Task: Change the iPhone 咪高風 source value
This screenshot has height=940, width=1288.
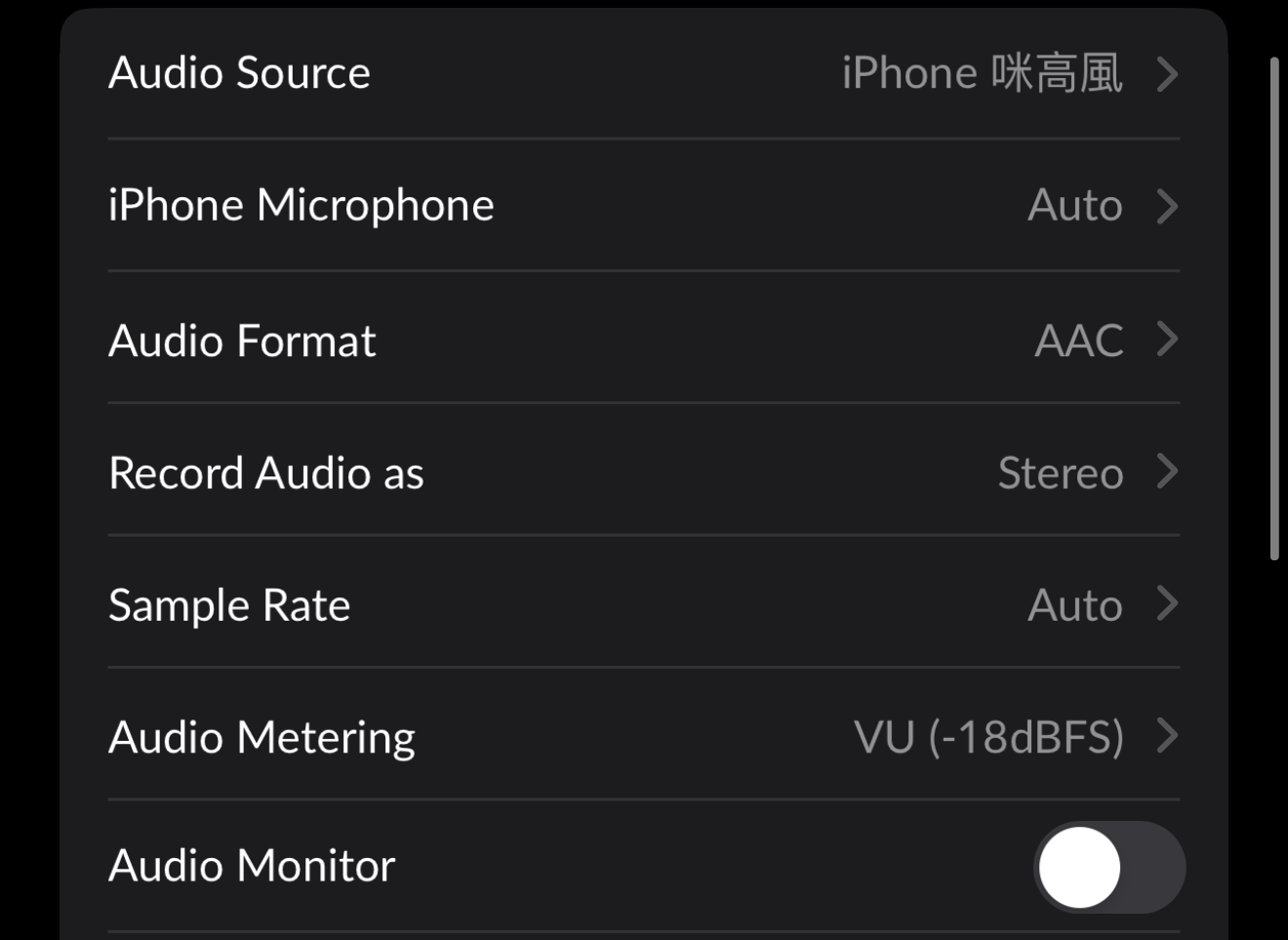Action: (x=982, y=73)
